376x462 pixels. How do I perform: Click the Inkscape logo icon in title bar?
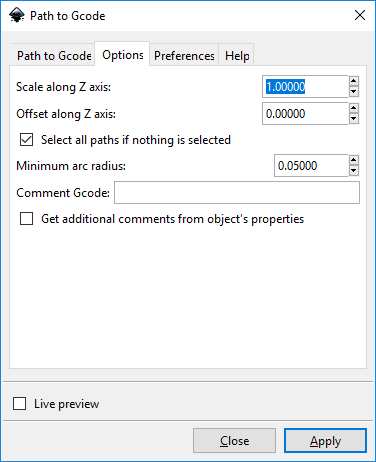pyautogui.click(x=17, y=15)
